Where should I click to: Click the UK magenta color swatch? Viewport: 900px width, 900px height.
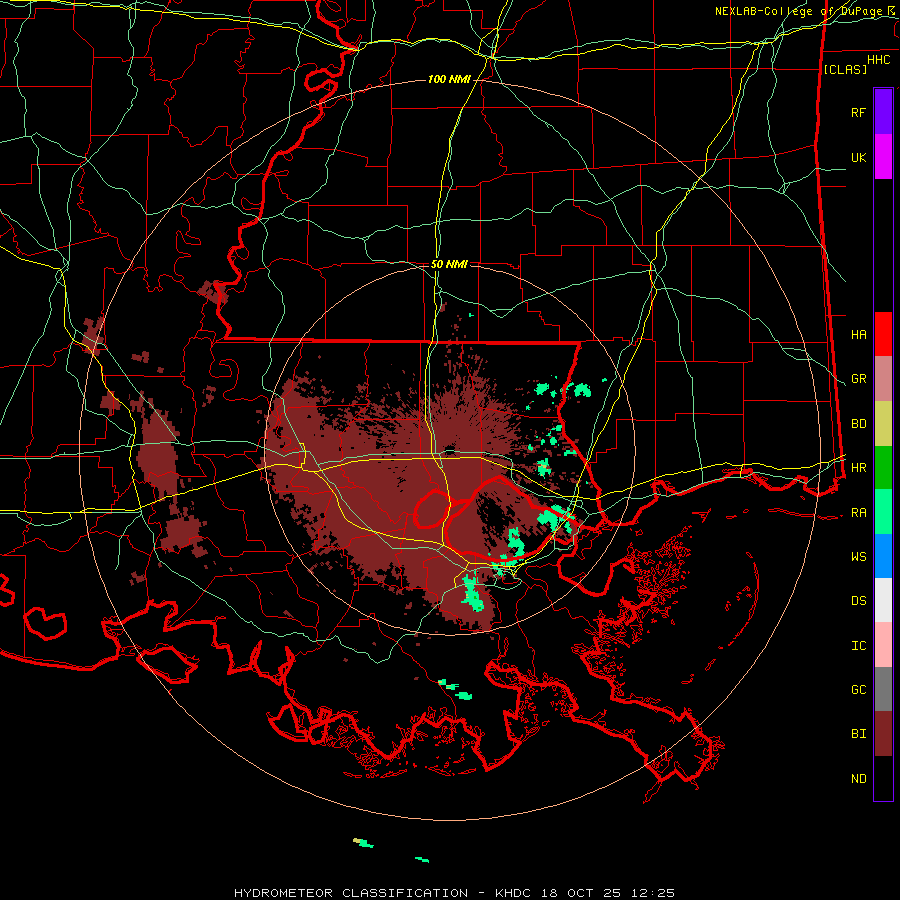click(x=883, y=157)
